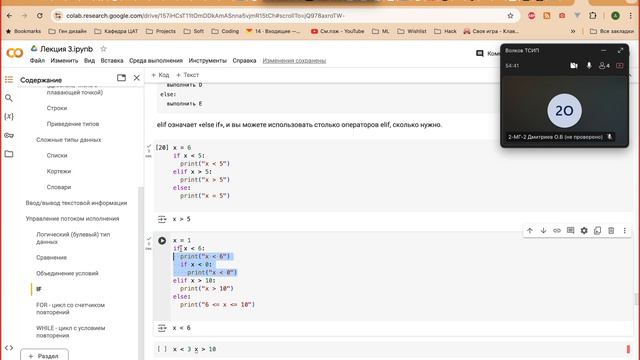Go to Приведение типов section
The image size is (640, 360).
tap(73, 124)
